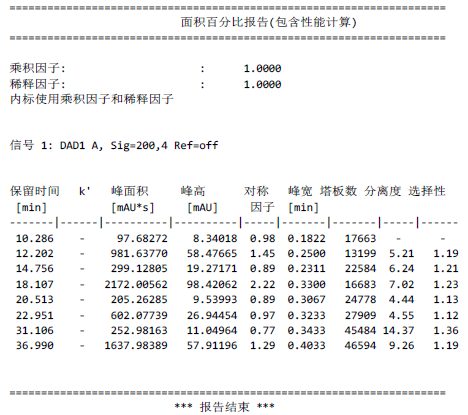
Task: Click resolution value 14.37
Action: pos(398,331)
